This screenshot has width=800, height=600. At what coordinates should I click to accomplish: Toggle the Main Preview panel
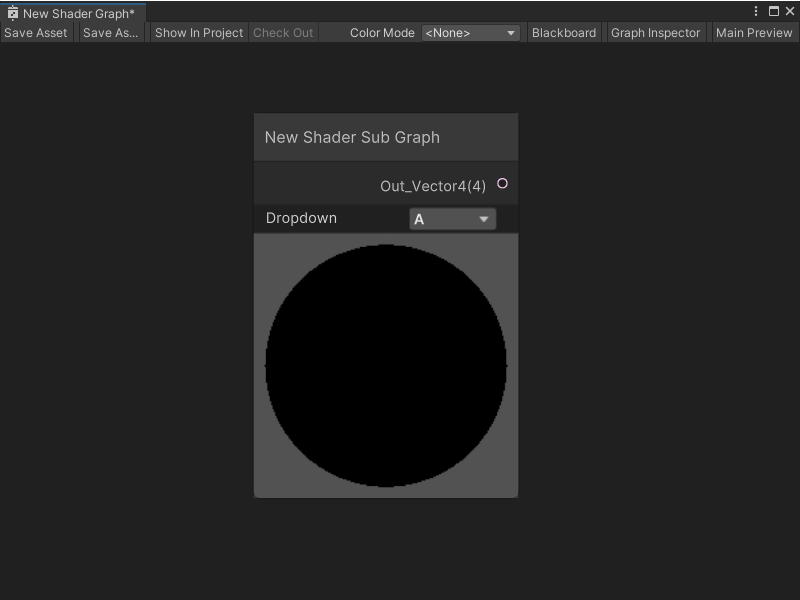pos(754,32)
